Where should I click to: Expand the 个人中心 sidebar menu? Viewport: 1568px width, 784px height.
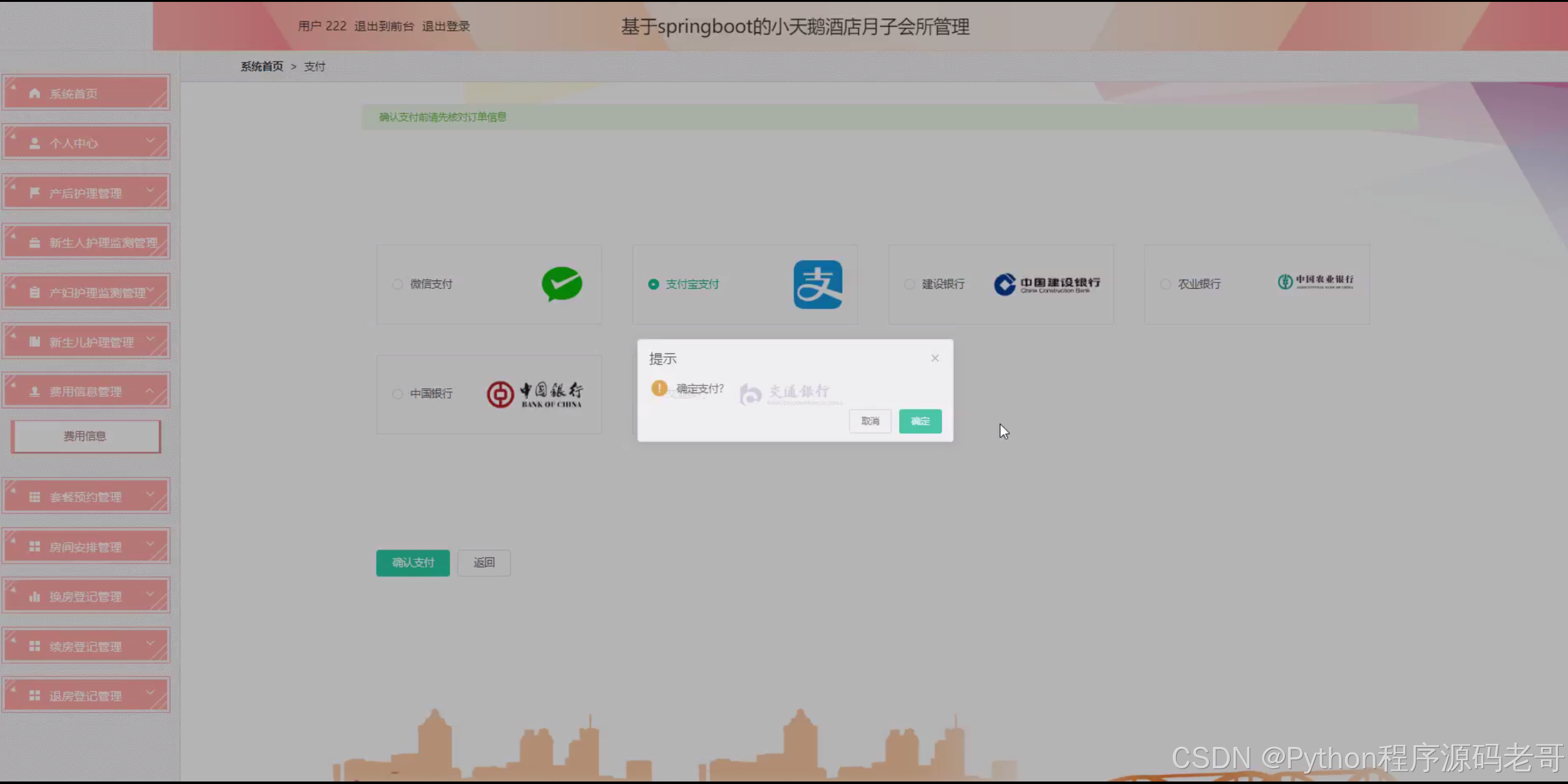pyautogui.click(x=86, y=143)
